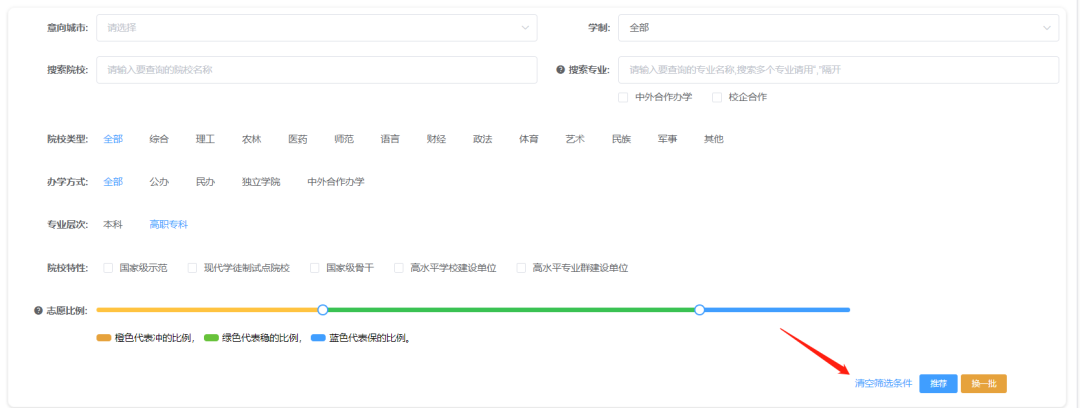
Task: Choose 政法 school type
Action: pos(482,139)
